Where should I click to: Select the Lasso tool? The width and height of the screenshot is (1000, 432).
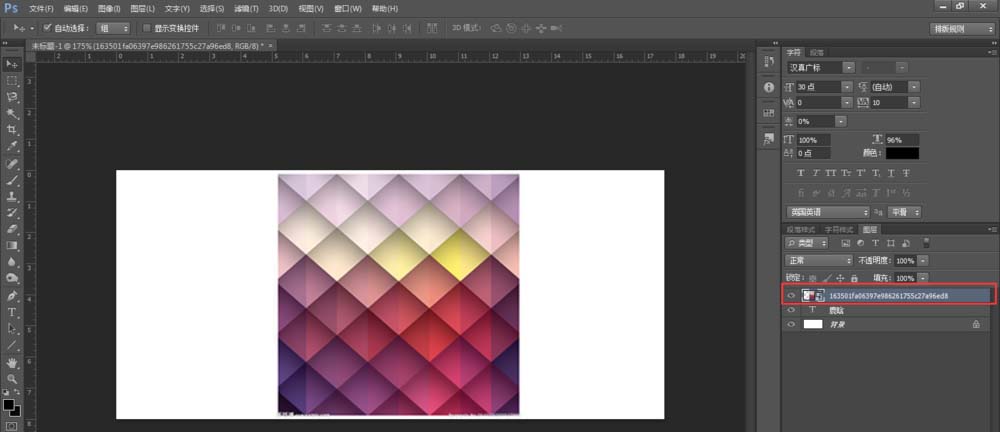pyautogui.click(x=12, y=97)
